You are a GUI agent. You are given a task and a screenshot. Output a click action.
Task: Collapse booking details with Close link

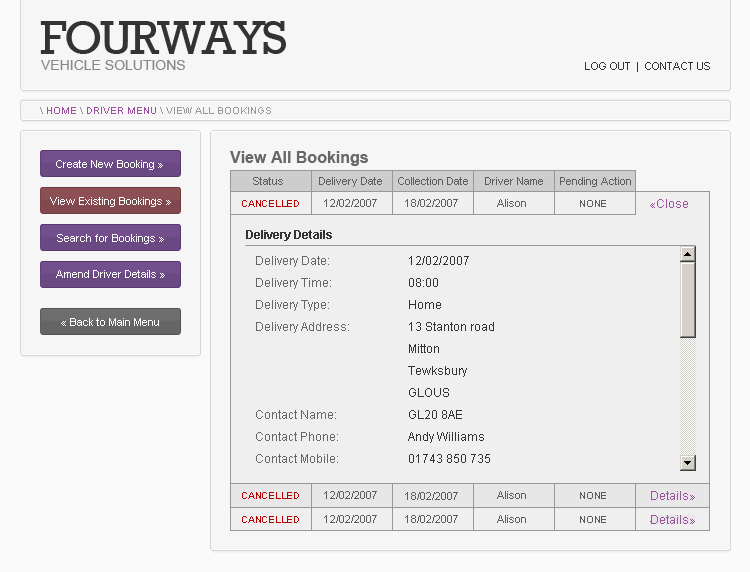click(x=669, y=204)
